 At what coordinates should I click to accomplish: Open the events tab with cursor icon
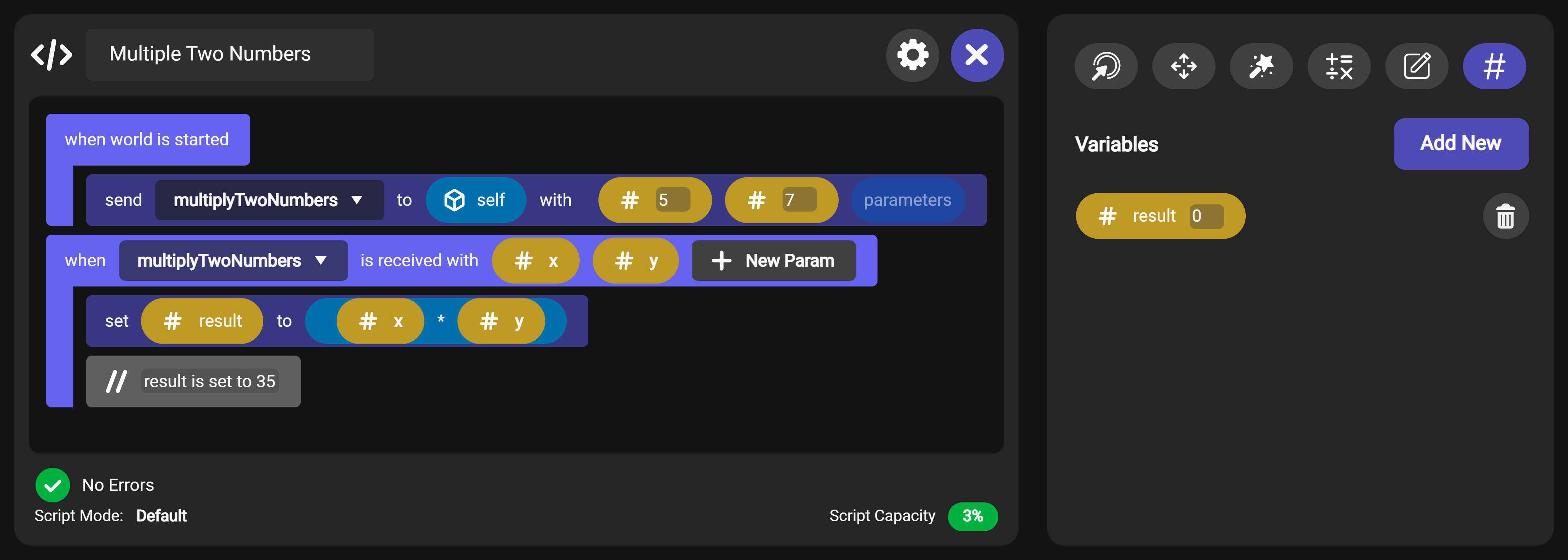pos(1106,67)
